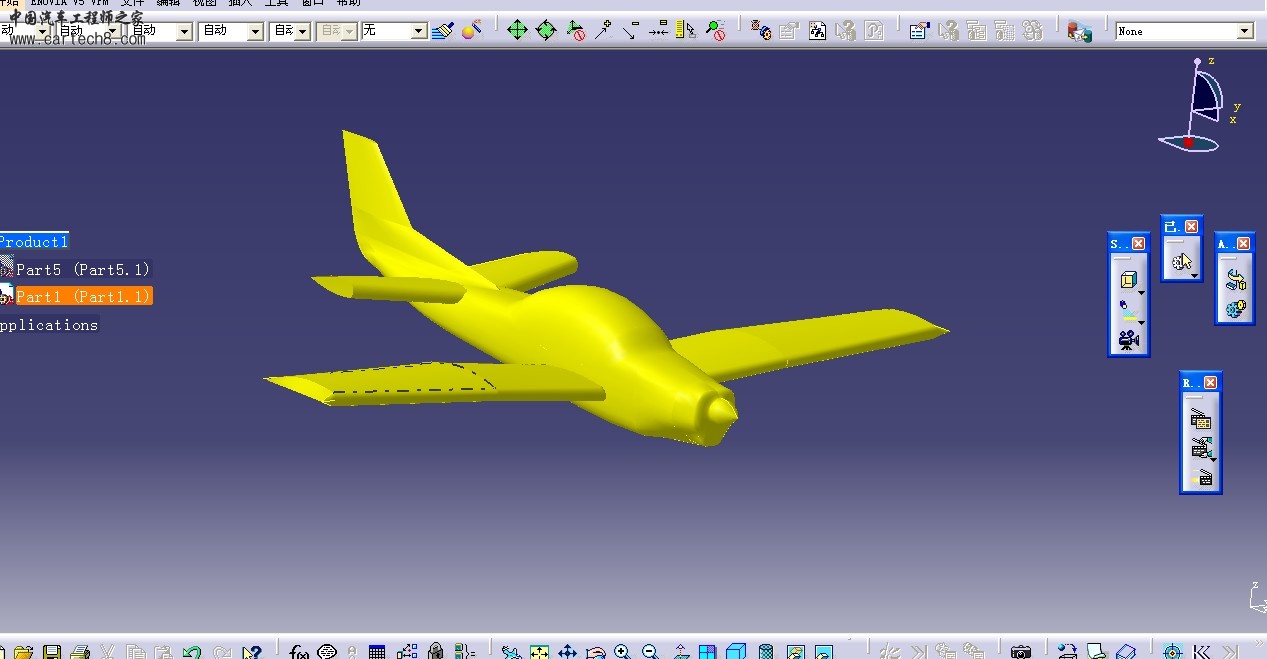The height and width of the screenshot is (659, 1267).
Task: Click the Design Table grid icon
Action: 377,652
